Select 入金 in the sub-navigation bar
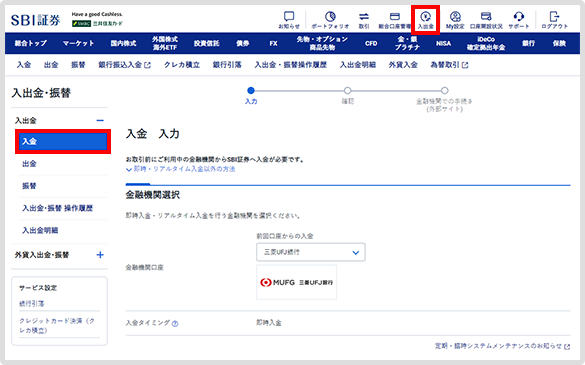This screenshot has width=585, height=365. [24, 65]
